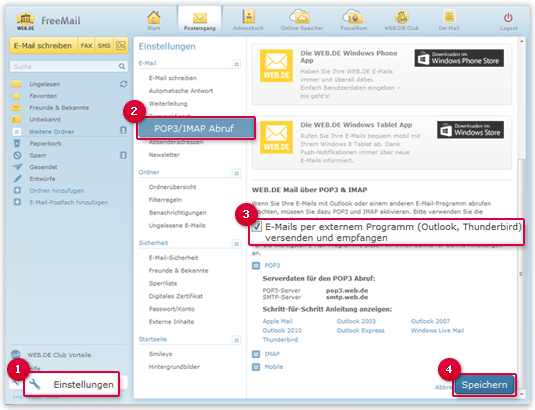Toggle the external program send/receive checkbox
Screen dimensions: 535x410
257,227
